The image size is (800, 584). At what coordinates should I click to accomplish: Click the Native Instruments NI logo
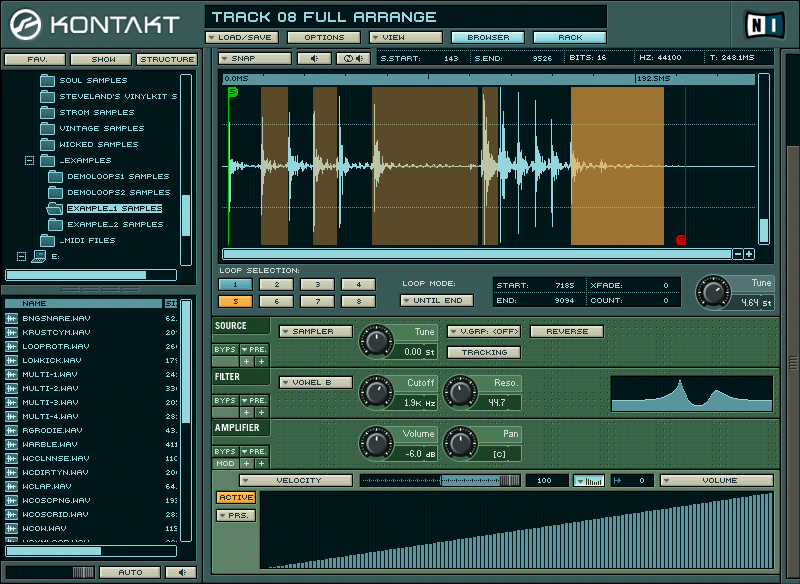[x=765, y=26]
